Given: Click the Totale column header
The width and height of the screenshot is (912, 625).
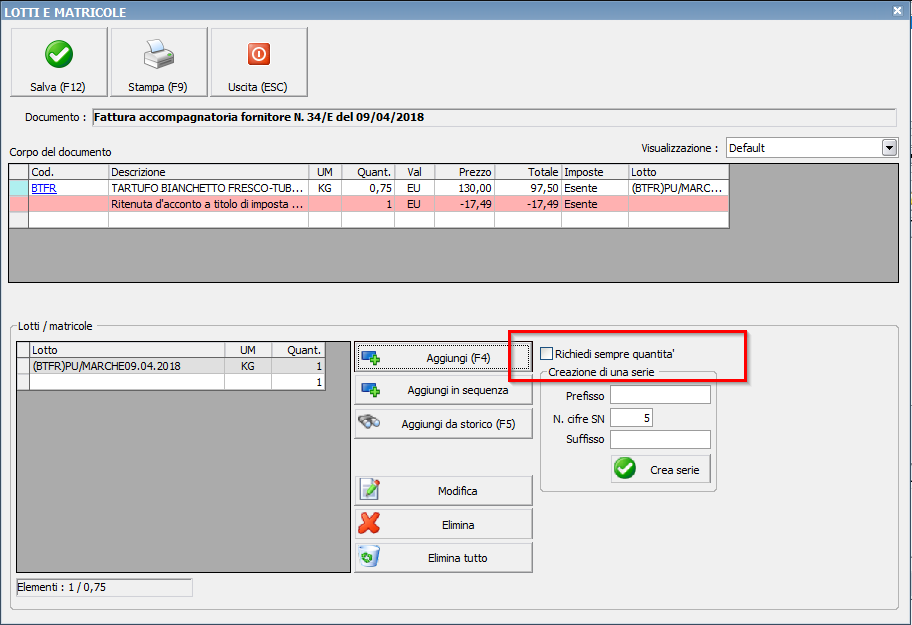Looking at the screenshot, I should pyautogui.click(x=528, y=172).
